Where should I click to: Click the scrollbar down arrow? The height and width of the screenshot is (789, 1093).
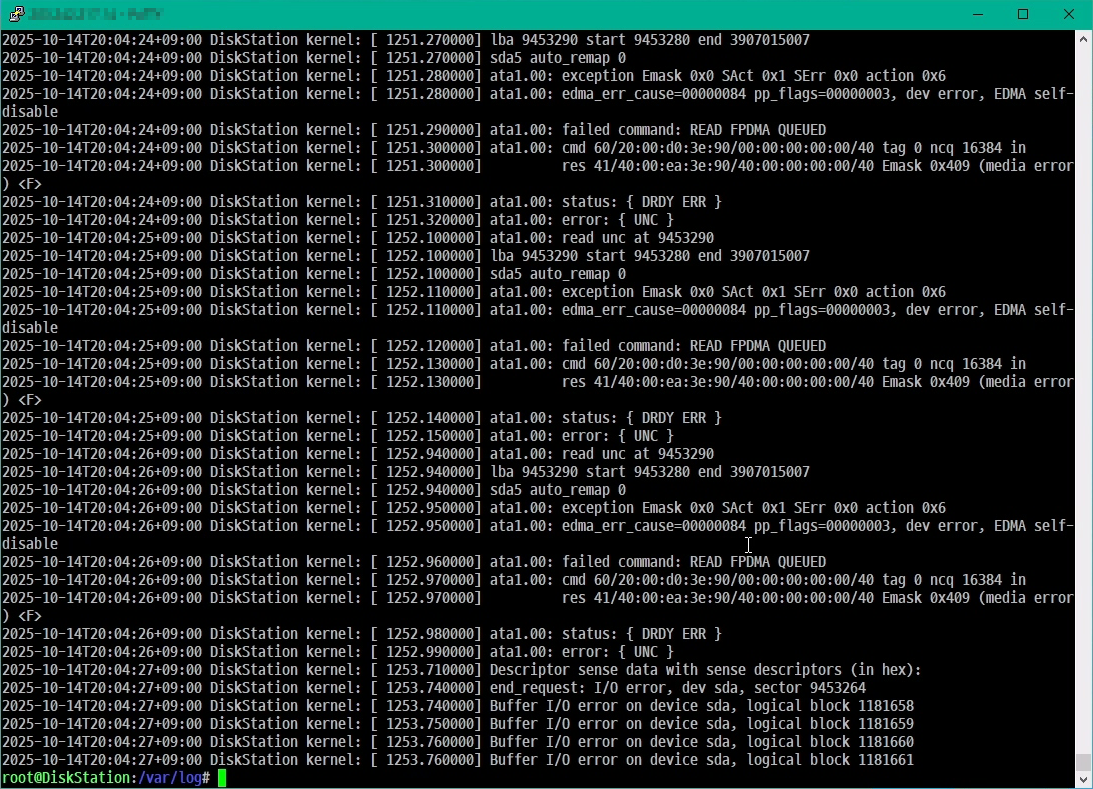coord(1083,780)
